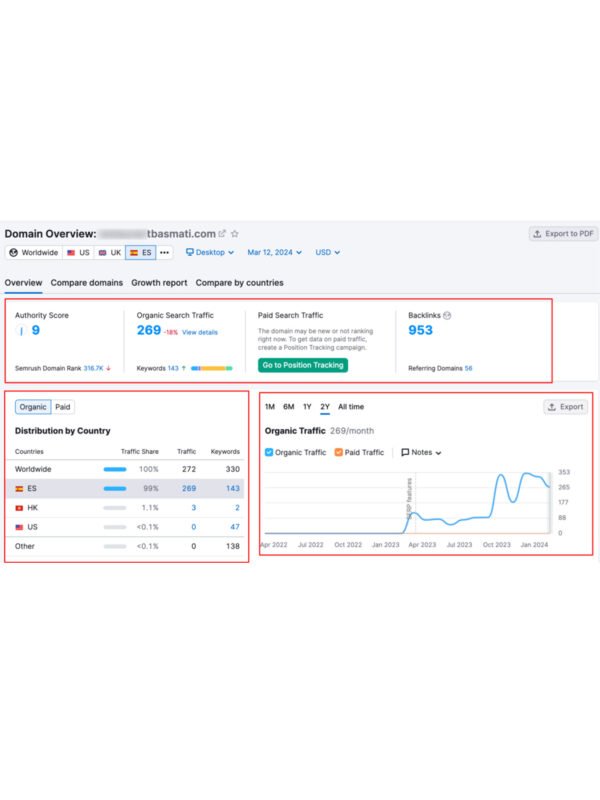
Task: Open View details link for organic traffic
Action: pyautogui.click(x=200, y=332)
